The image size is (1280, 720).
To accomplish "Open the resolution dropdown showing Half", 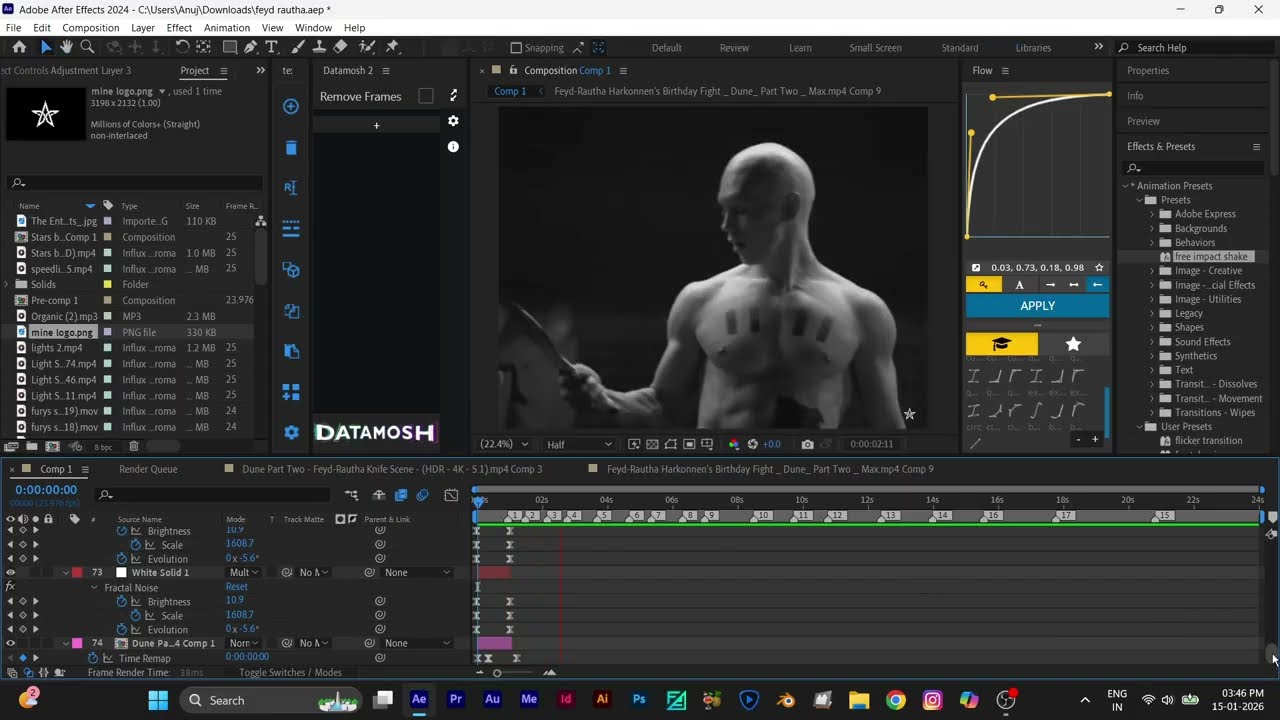I will click(x=579, y=444).
